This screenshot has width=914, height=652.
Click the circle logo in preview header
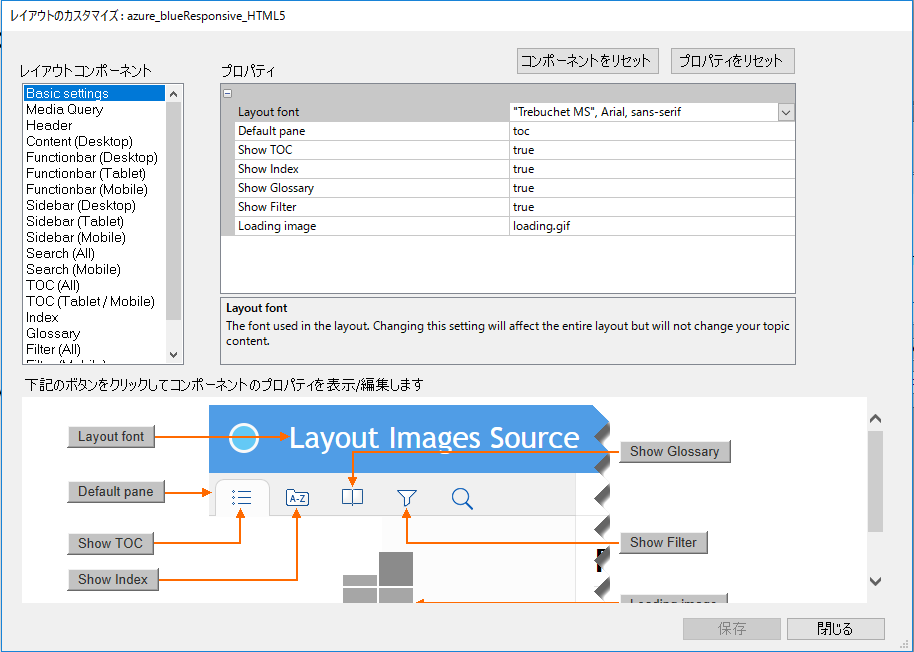(244, 438)
